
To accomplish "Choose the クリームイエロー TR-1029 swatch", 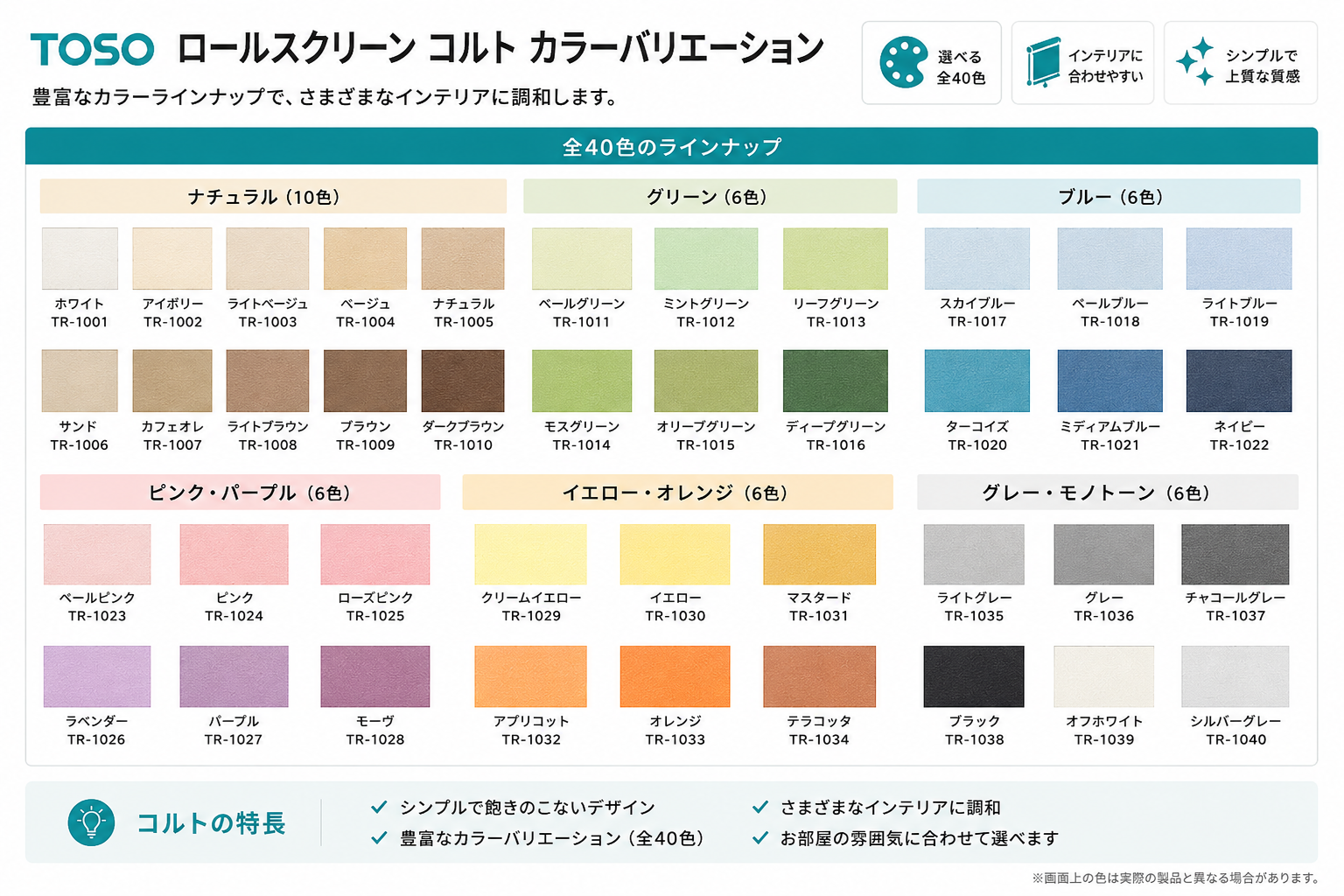I will pos(530,555).
